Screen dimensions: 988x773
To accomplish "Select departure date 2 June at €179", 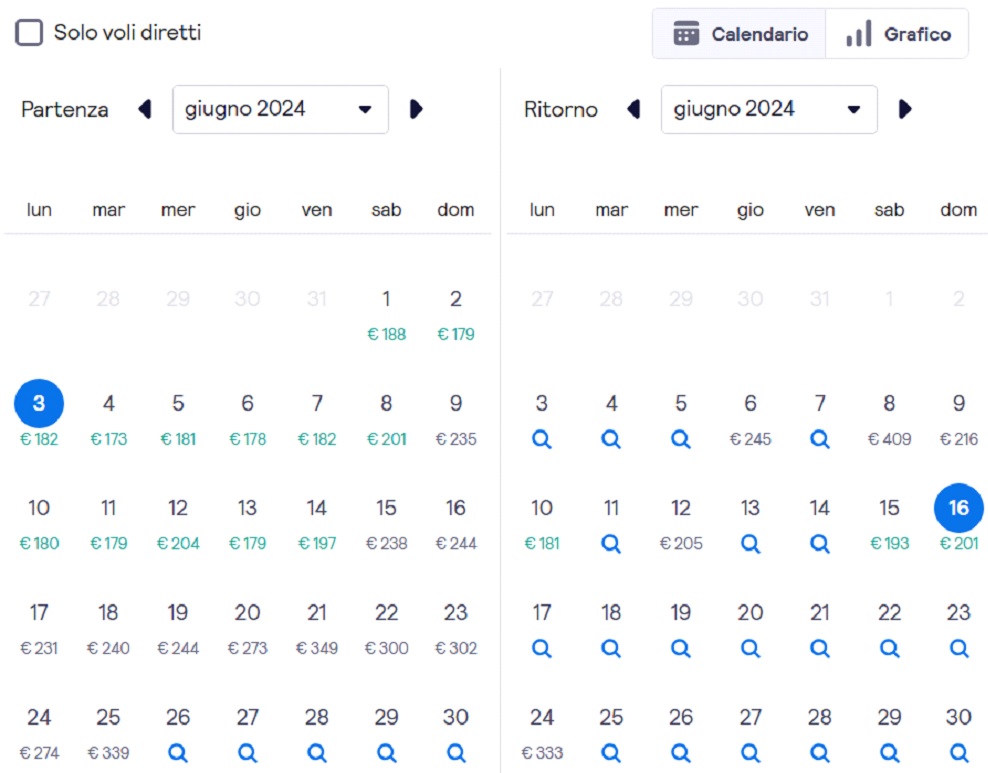I will 456,315.
